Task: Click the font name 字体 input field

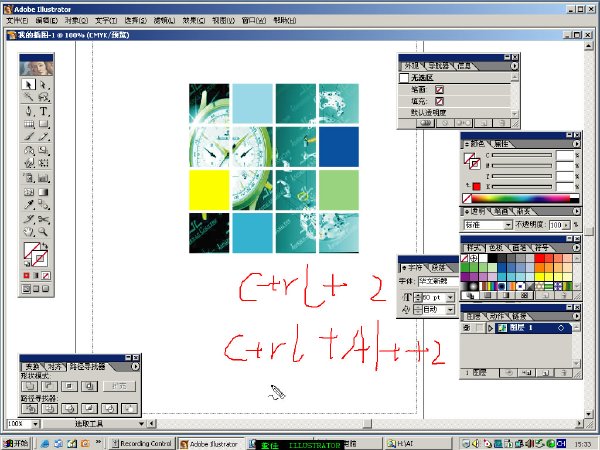Action: [438, 281]
